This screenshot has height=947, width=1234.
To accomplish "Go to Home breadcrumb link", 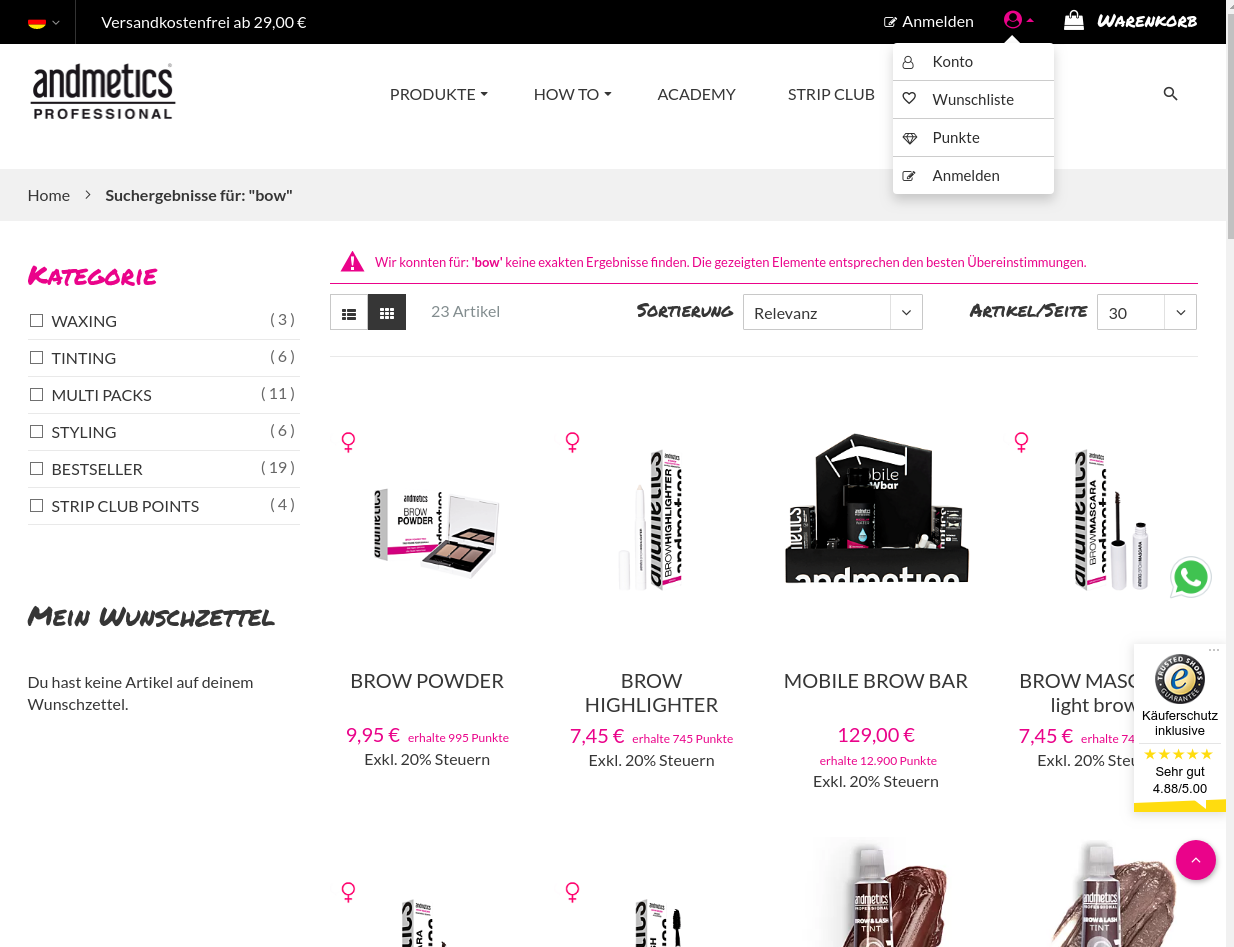I will [49, 195].
